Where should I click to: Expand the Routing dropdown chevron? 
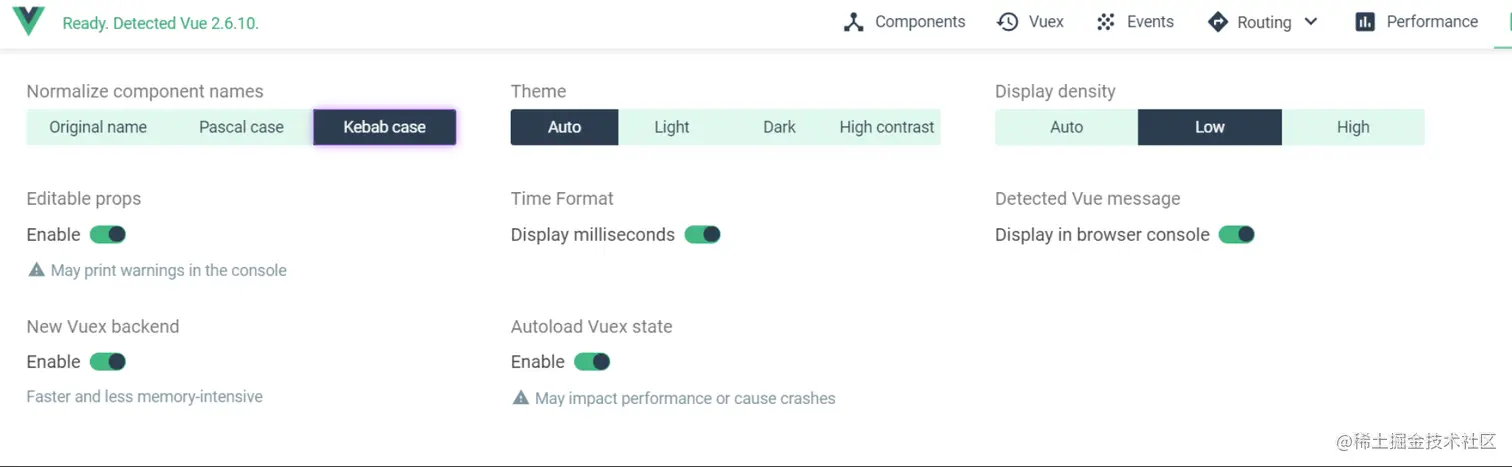pyautogui.click(x=1311, y=22)
